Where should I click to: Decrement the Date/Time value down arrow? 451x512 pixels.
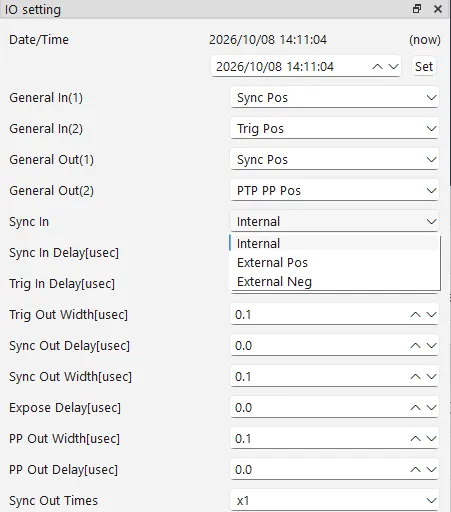(x=394, y=67)
